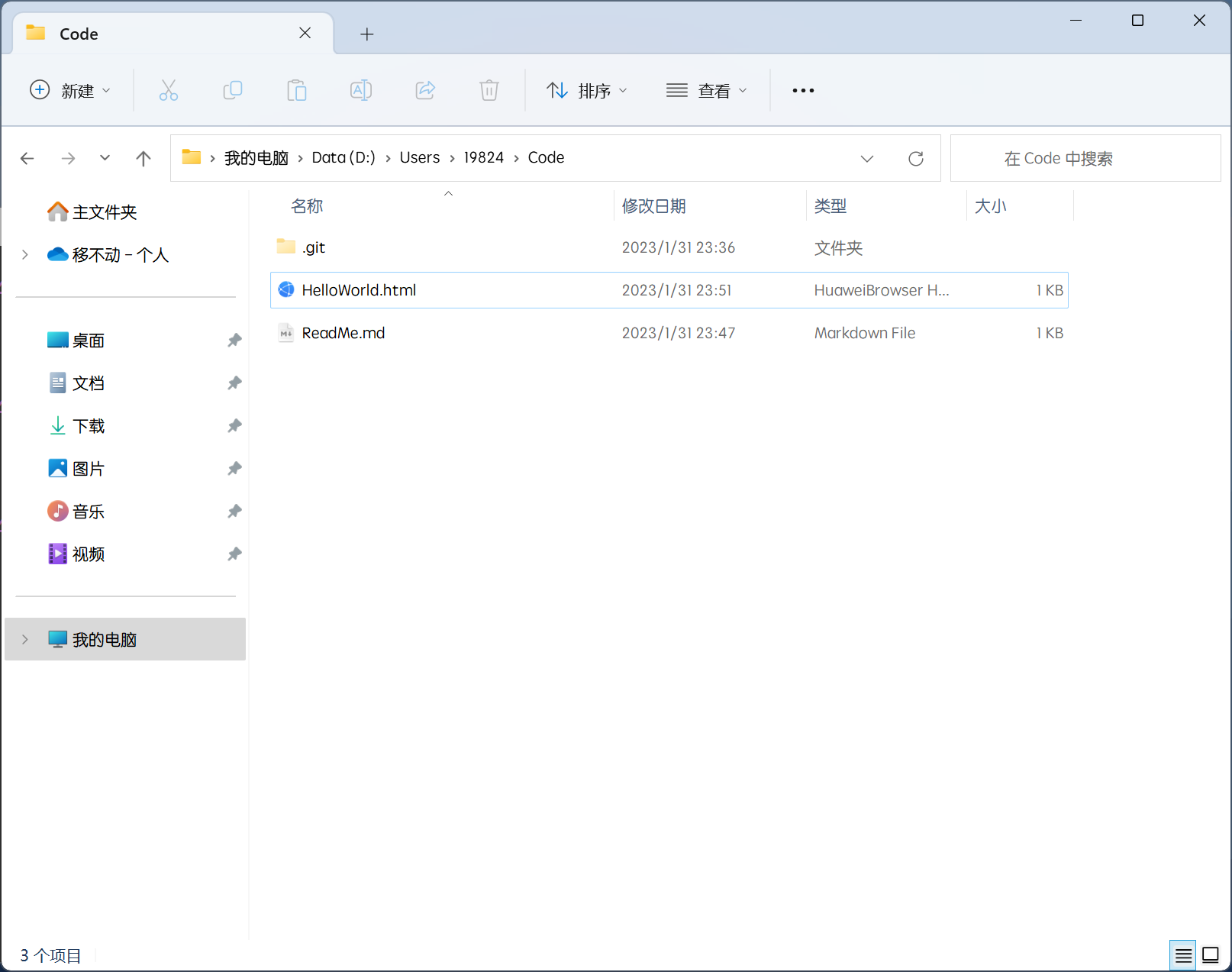The width and height of the screenshot is (1232, 972).
Task: Expand the 我的电脑 tree node
Action: tap(25, 639)
